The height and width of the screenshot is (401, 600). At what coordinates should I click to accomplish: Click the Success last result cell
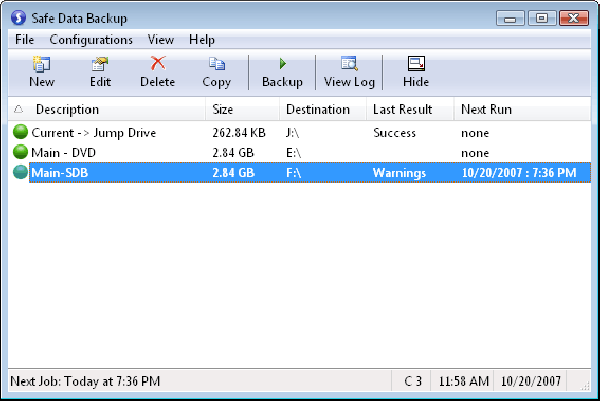[x=395, y=133]
